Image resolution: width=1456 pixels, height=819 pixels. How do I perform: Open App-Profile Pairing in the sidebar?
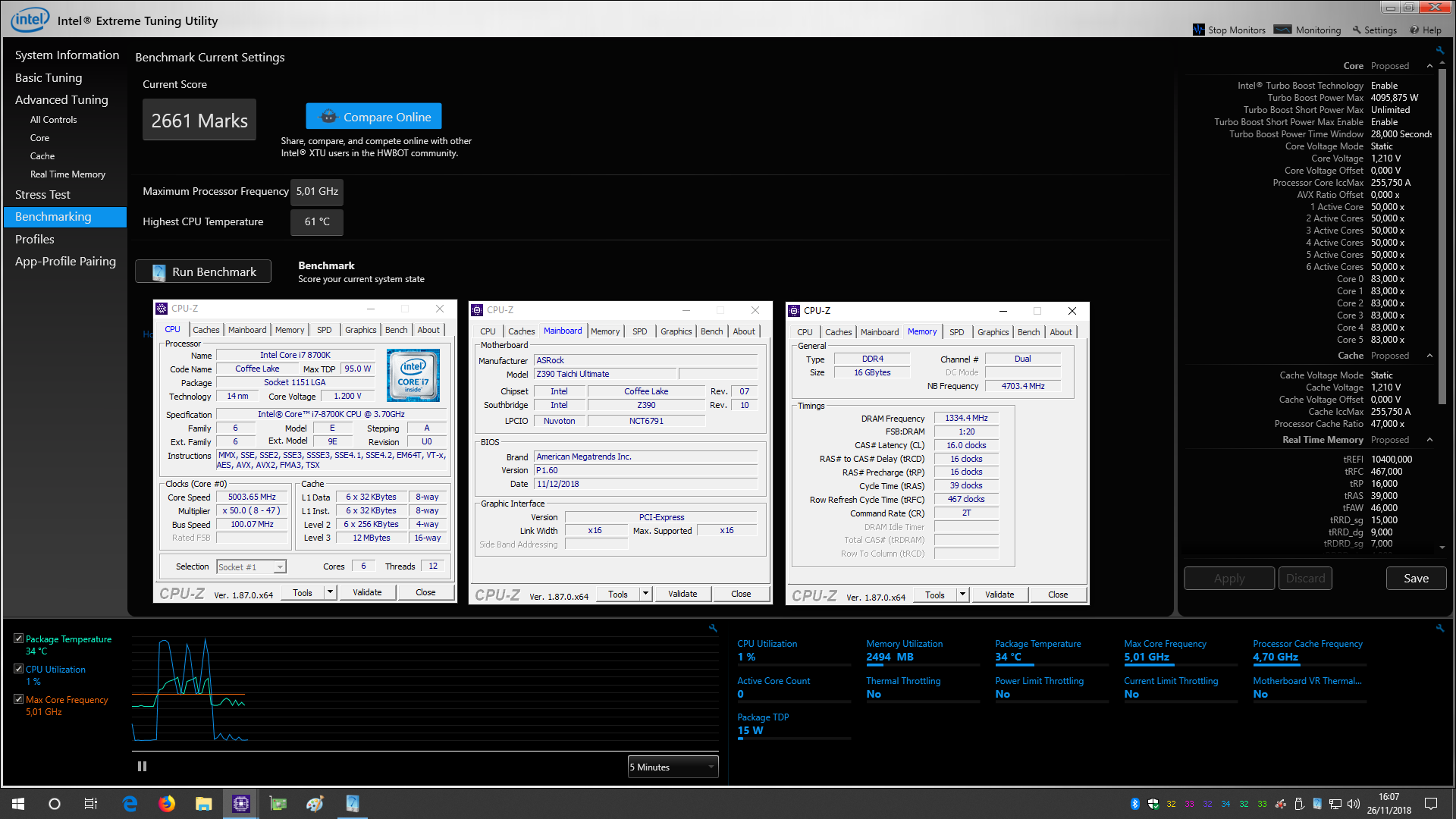[65, 261]
